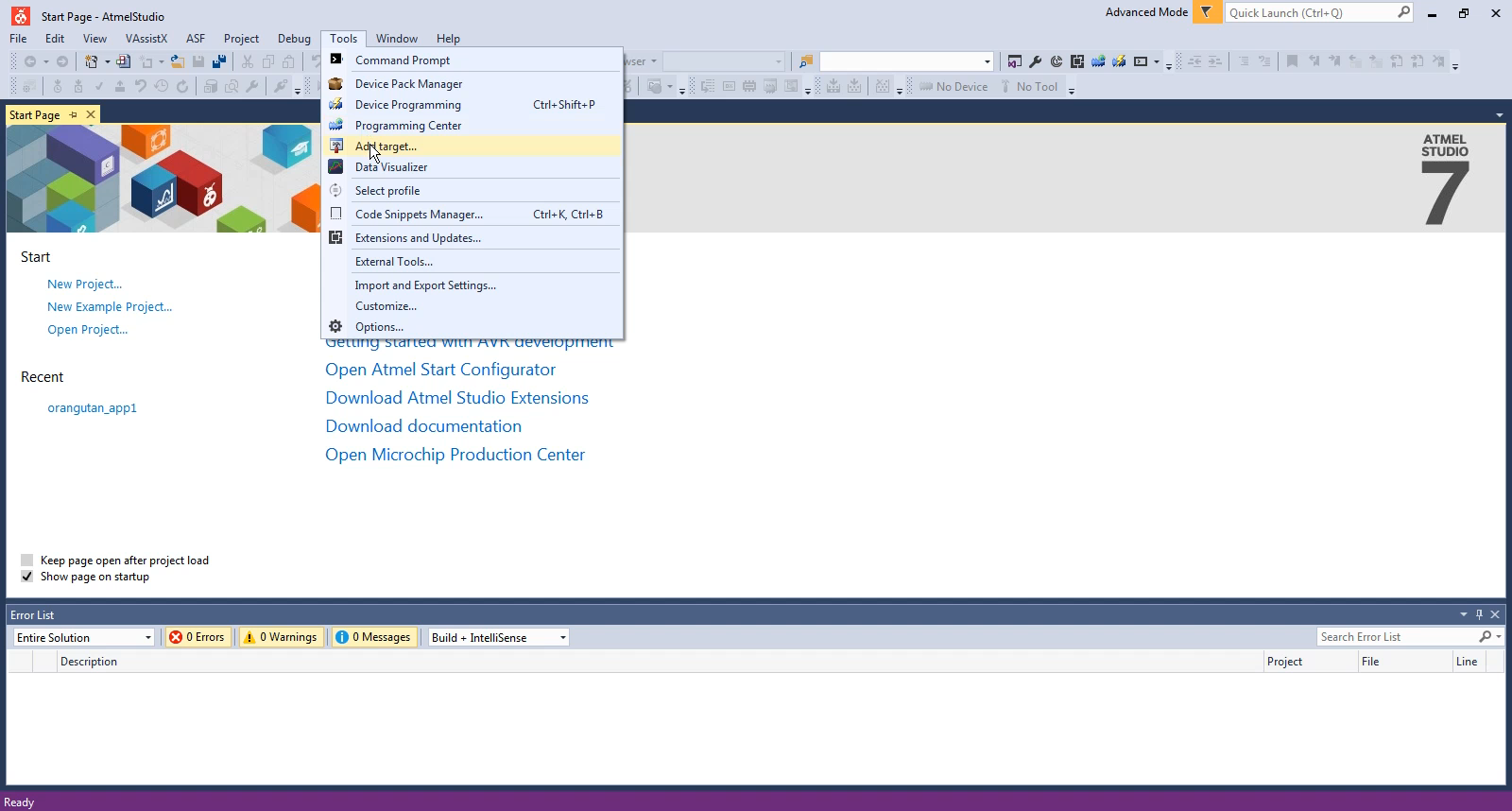
Task: Click the Find in Files icon
Action: click(x=805, y=61)
